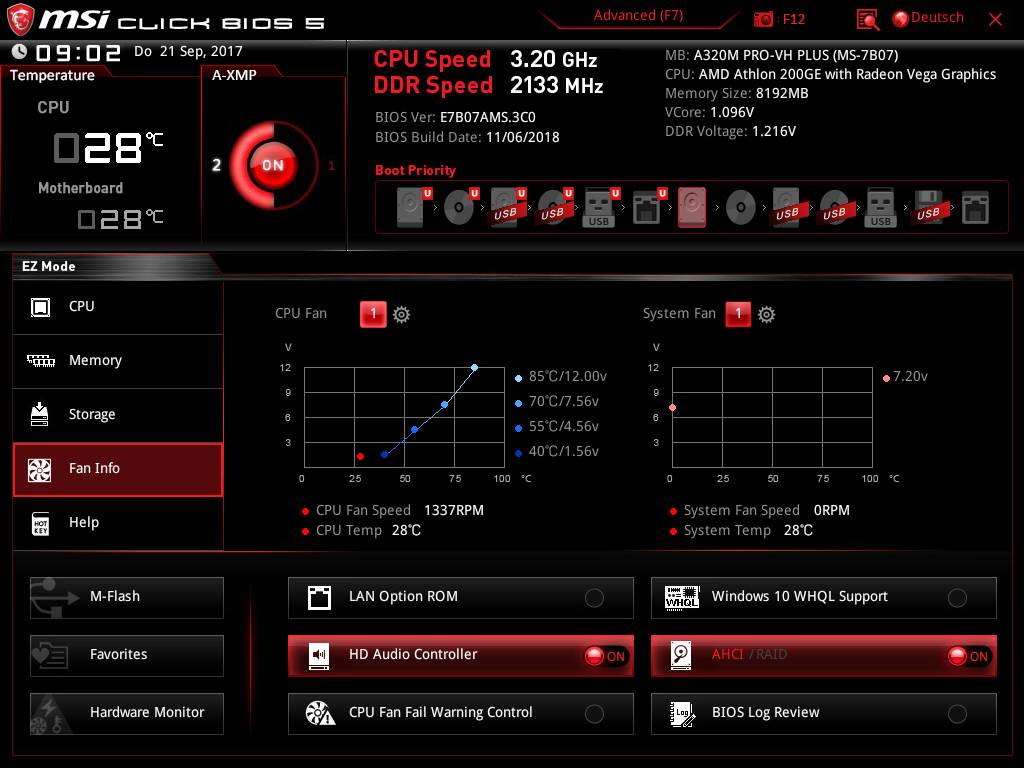
Task: Select the UEFI CD/DVD boot device
Action: click(x=460, y=207)
